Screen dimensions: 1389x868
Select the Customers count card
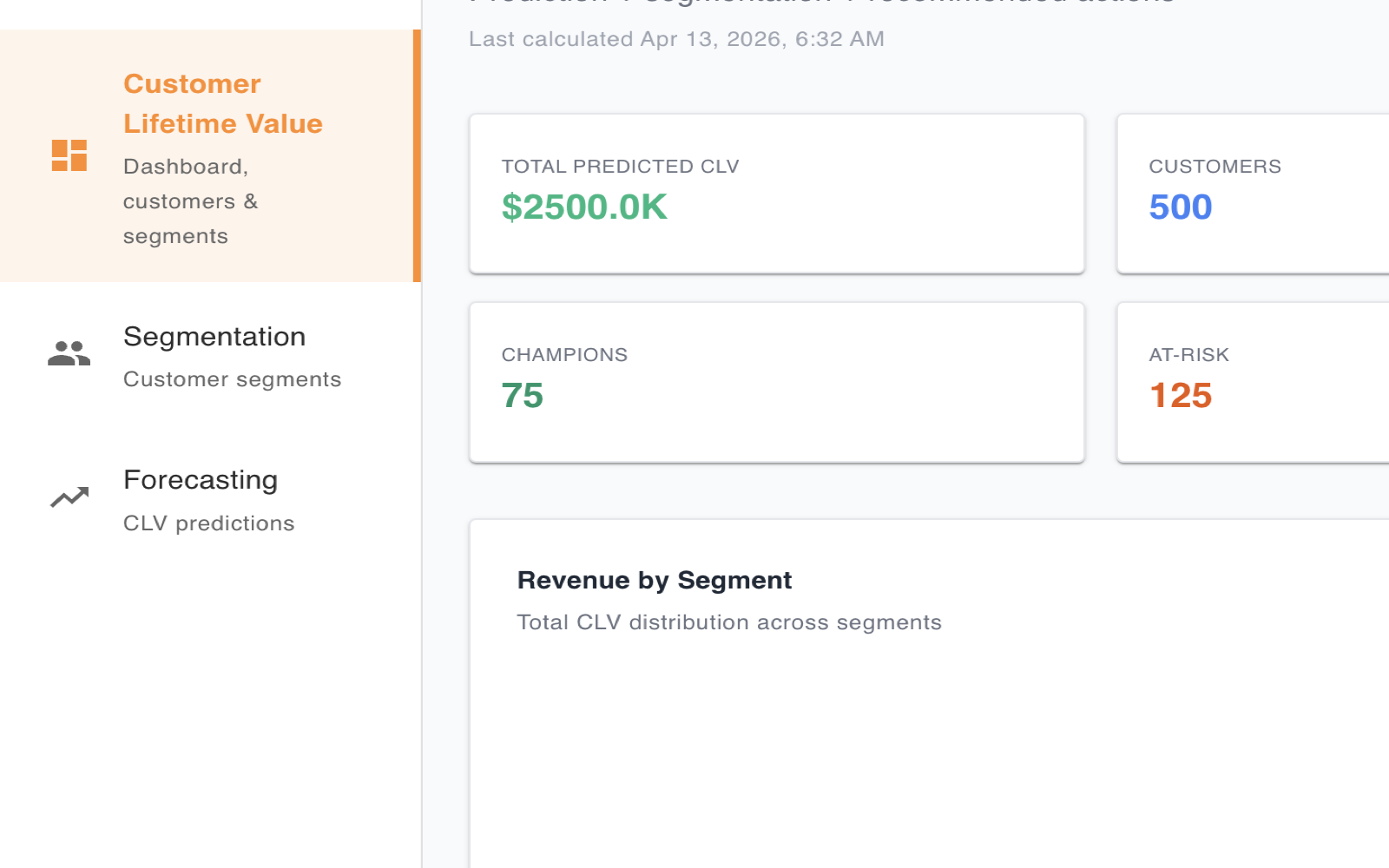tap(1253, 194)
